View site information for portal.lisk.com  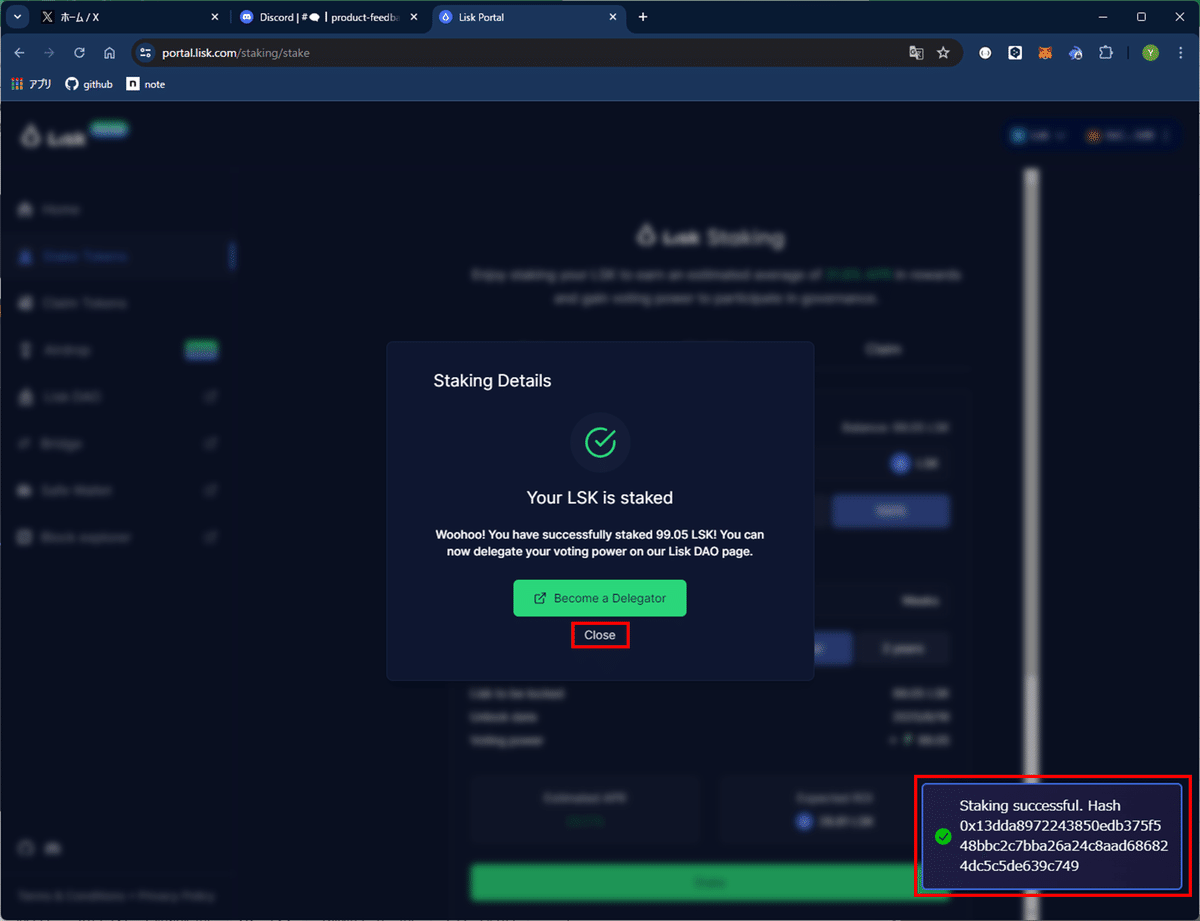[x=146, y=53]
